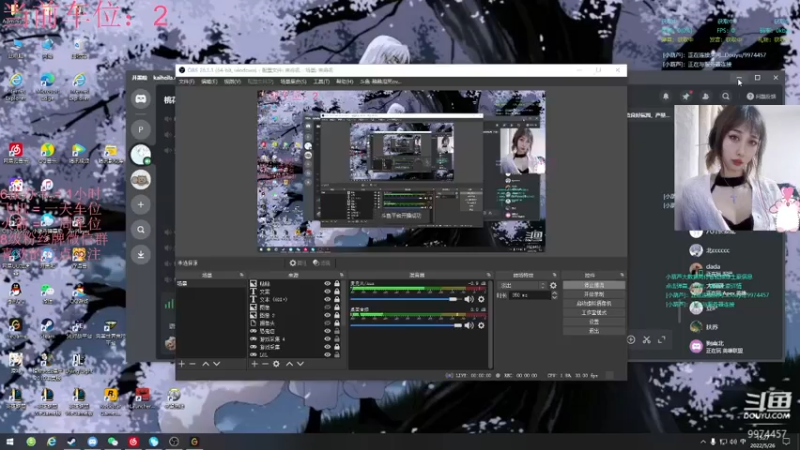This screenshot has width=800, height=450.
Task: Pop out the Scenes dock
Action: click(x=242, y=275)
